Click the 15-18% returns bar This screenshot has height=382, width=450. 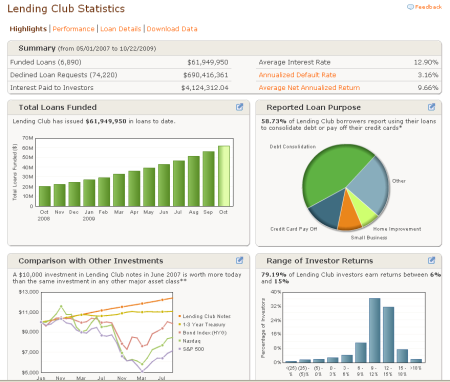[x=402, y=356]
